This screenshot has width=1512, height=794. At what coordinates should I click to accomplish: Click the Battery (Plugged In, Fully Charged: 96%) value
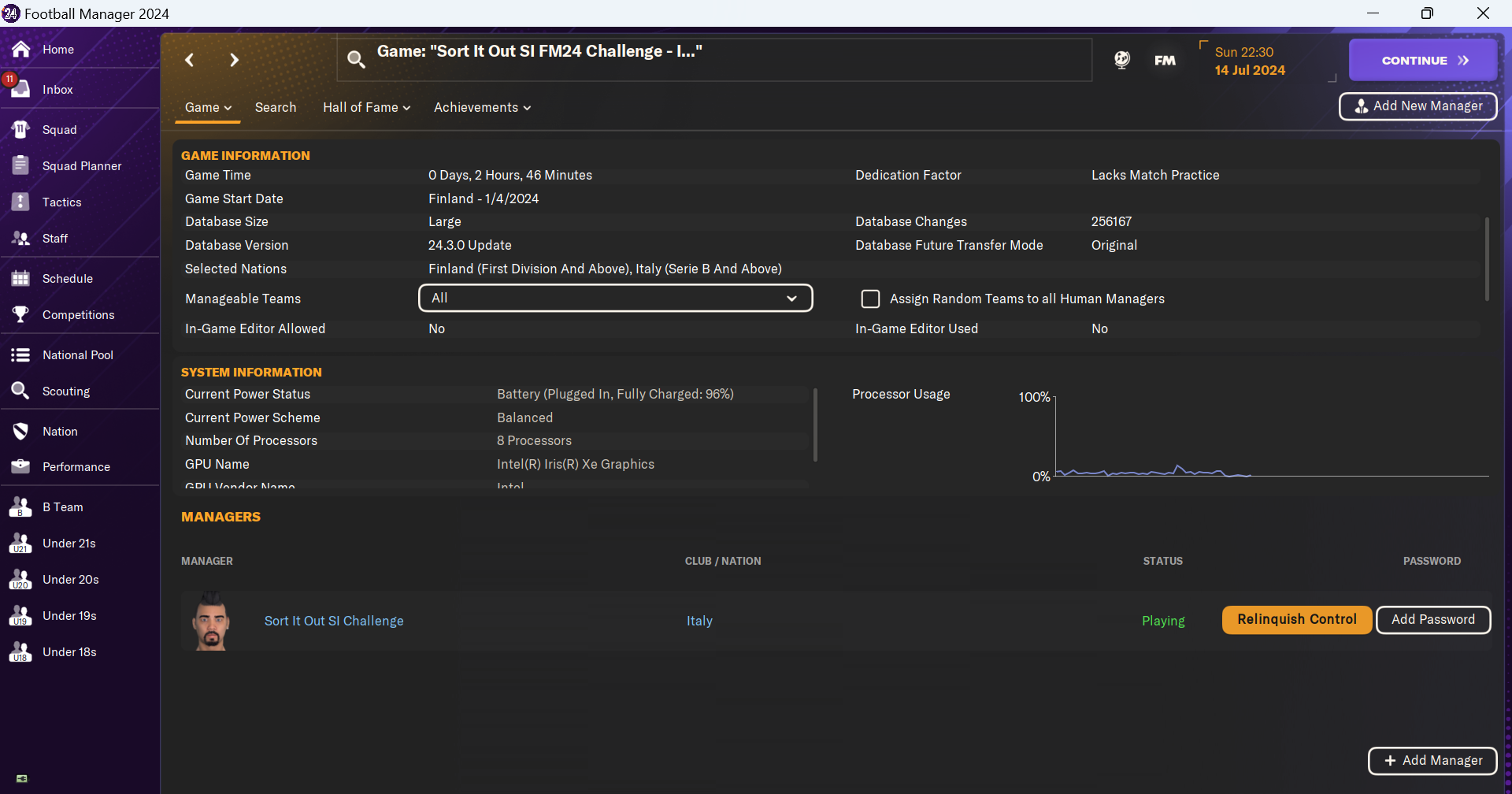click(x=615, y=394)
